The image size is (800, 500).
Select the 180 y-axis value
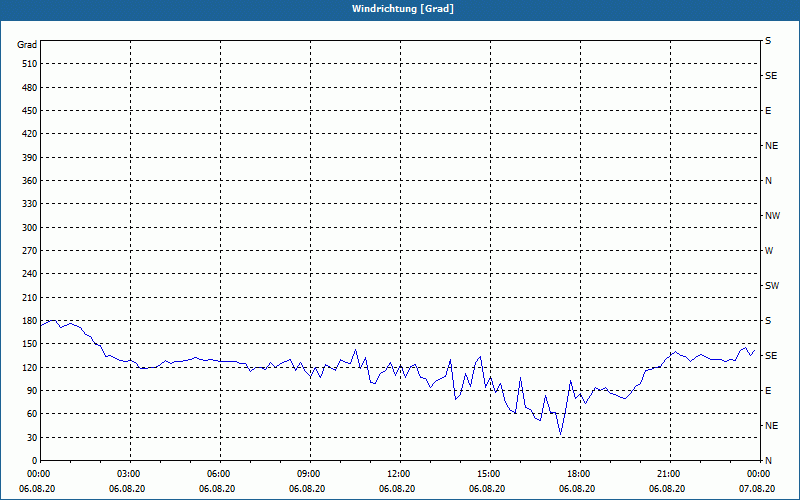point(30,321)
